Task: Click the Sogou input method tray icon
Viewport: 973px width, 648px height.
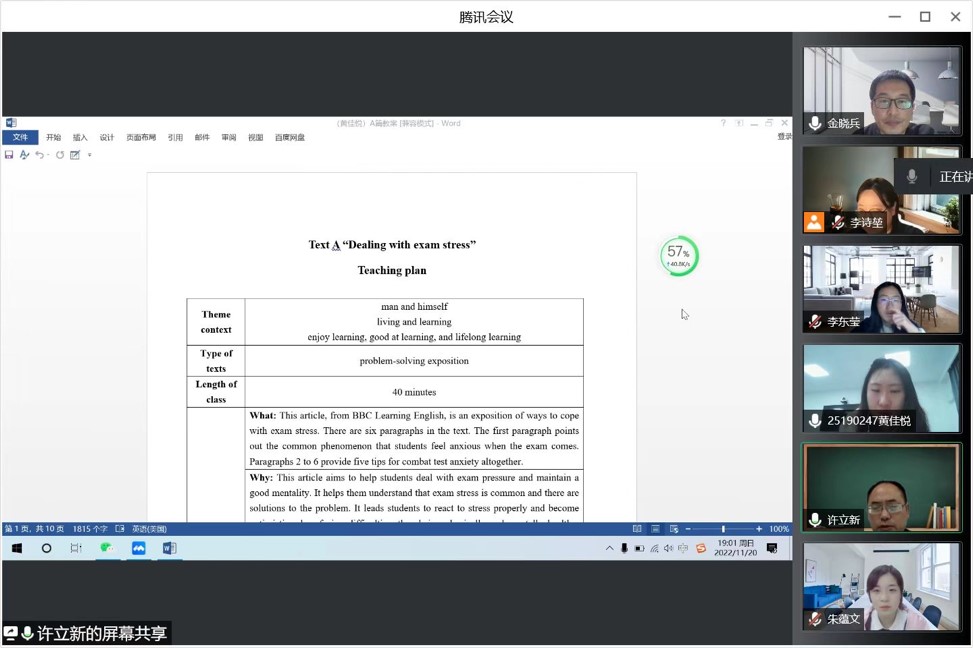Action: tap(701, 548)
